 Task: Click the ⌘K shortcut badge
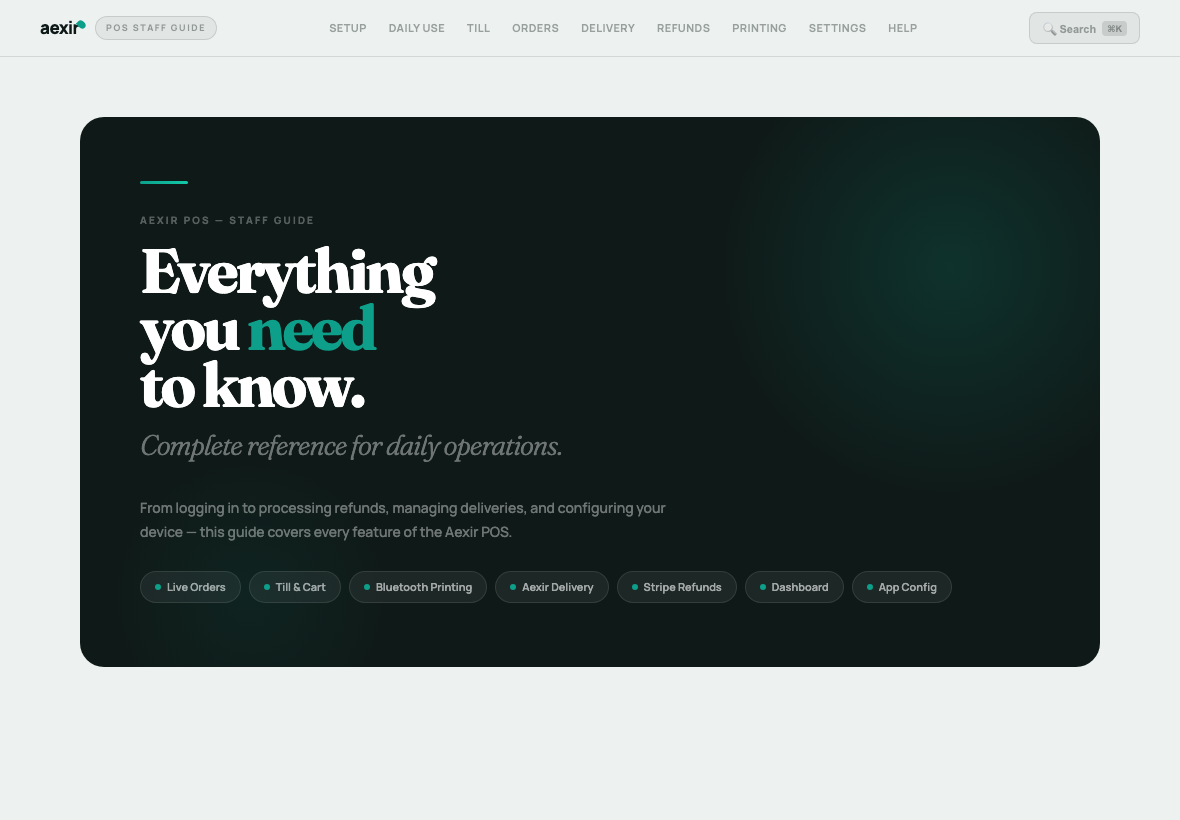[x=1115, y=29]
